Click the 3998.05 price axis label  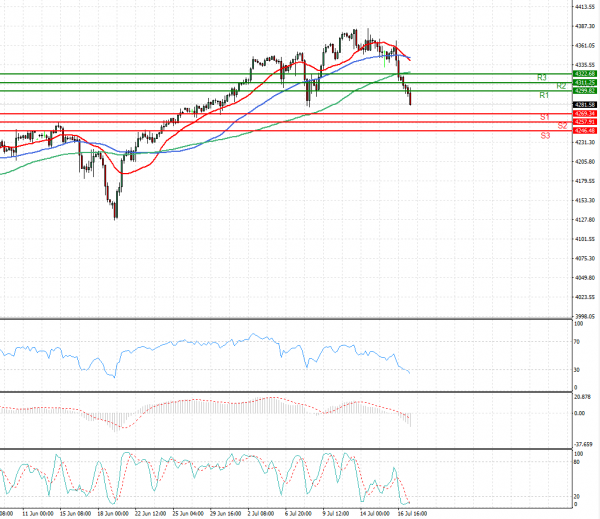pos(585,317)
